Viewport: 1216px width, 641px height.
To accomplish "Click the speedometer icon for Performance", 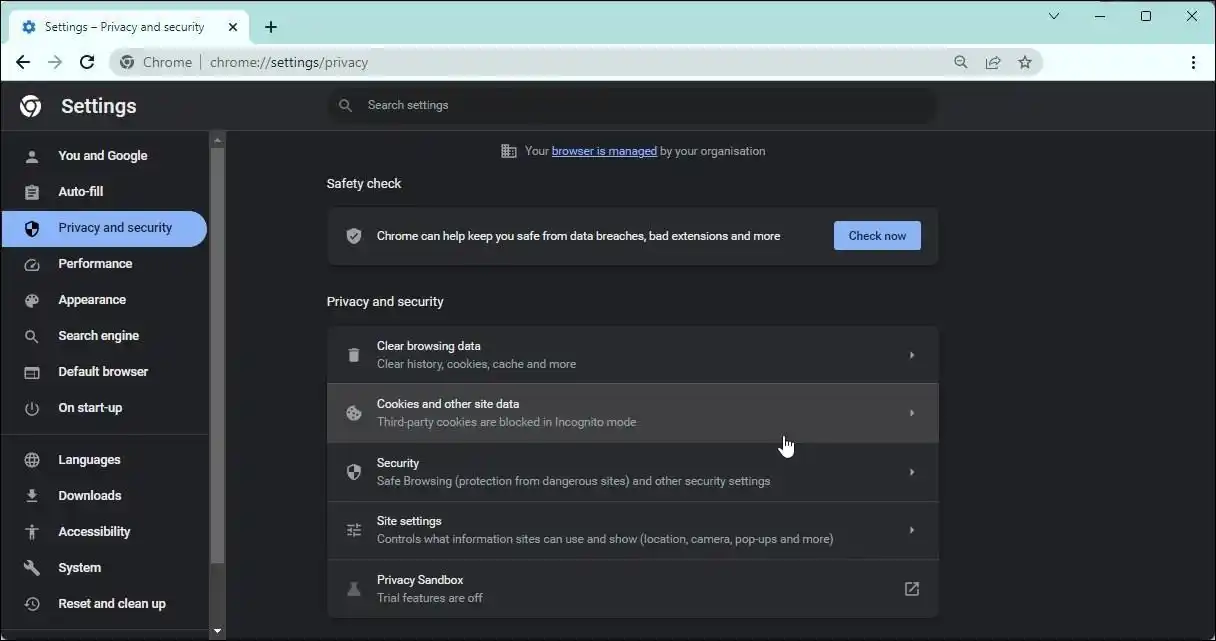I will 32,264.
